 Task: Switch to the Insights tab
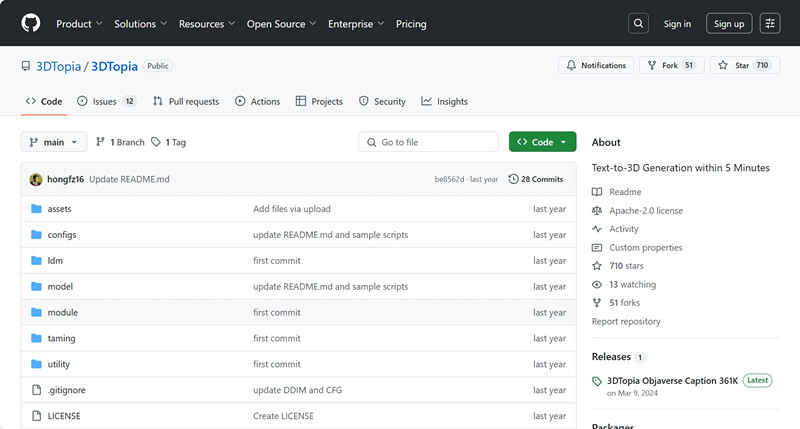(x=444, y=102)
